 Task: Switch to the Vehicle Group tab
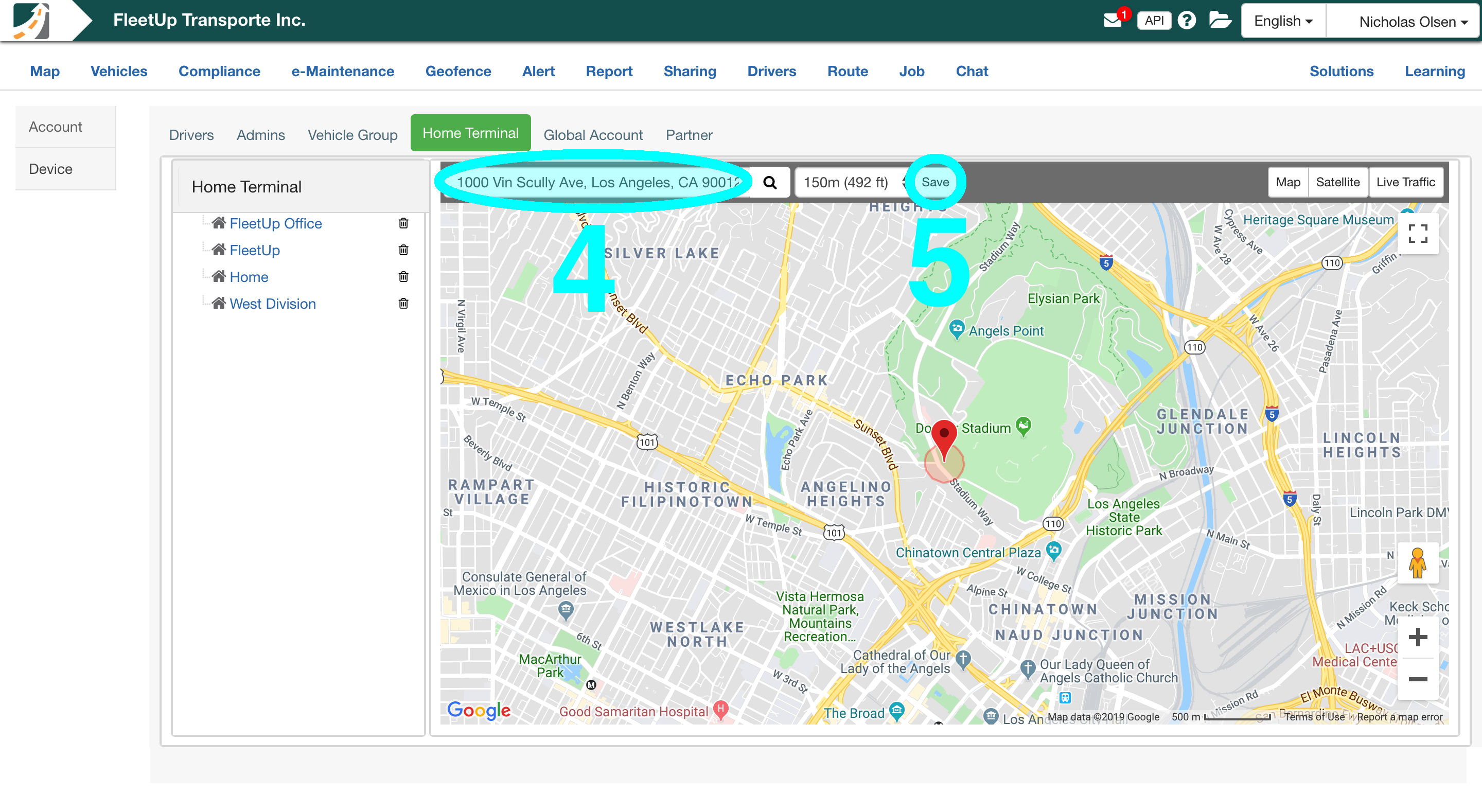pyautogui.click(x=352, y=135)
